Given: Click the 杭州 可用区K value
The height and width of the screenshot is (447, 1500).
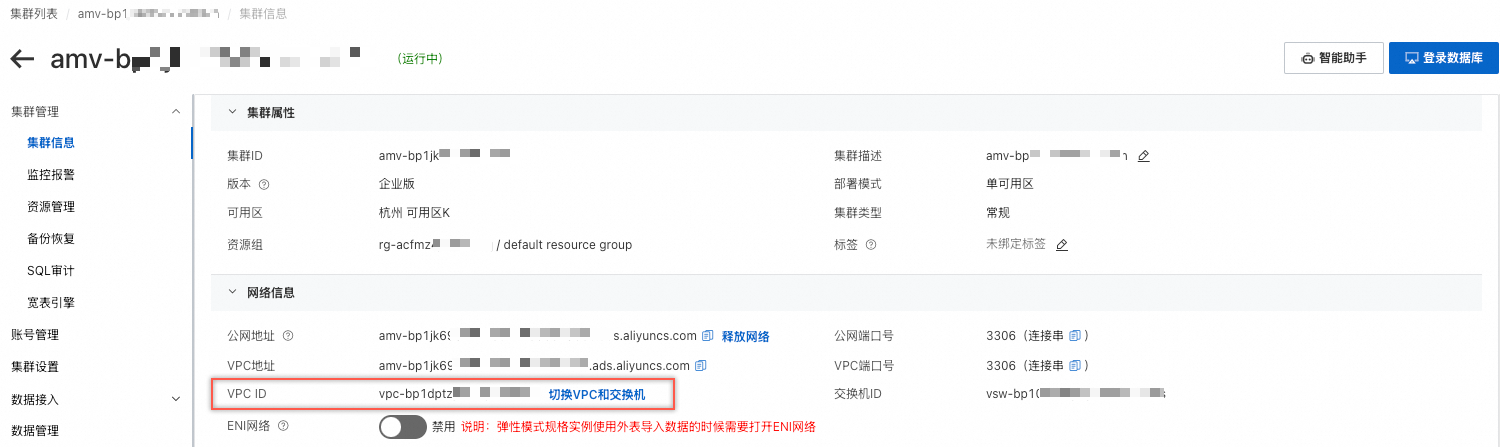Looking at the screenshot, I should point(415,213).
